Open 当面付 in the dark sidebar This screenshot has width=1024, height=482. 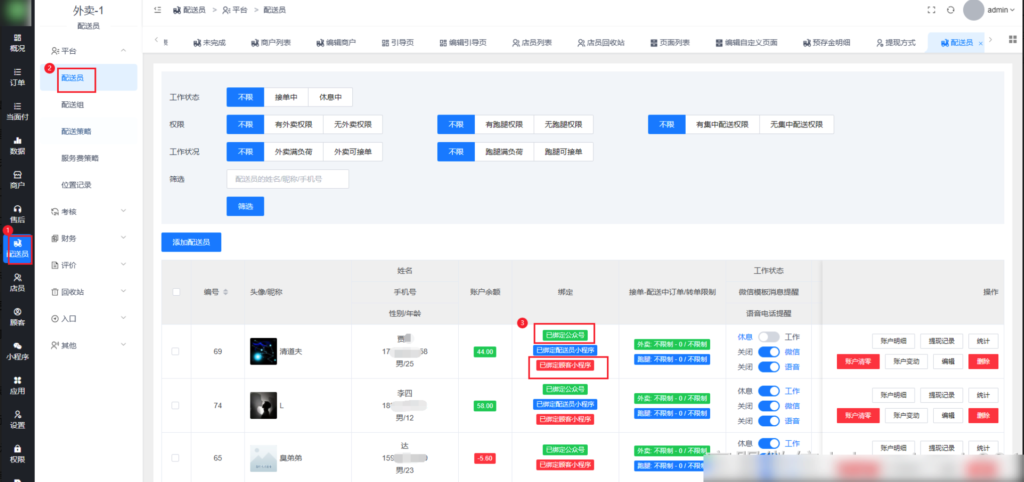[18, 112]
